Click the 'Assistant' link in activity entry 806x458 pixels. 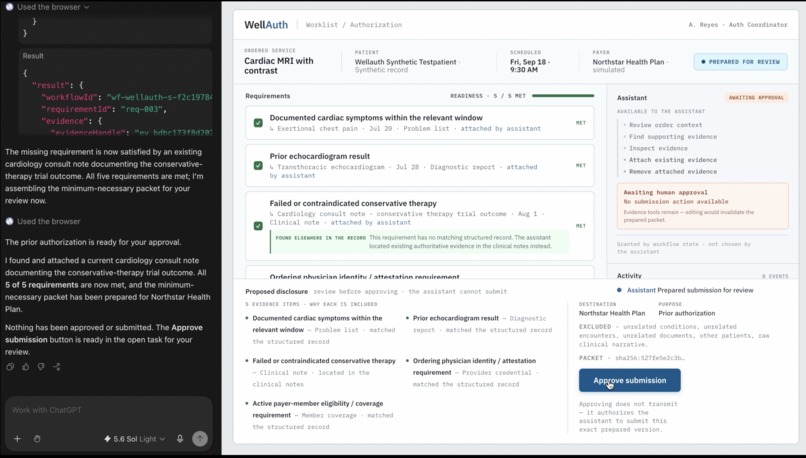[x=641, y=290]
